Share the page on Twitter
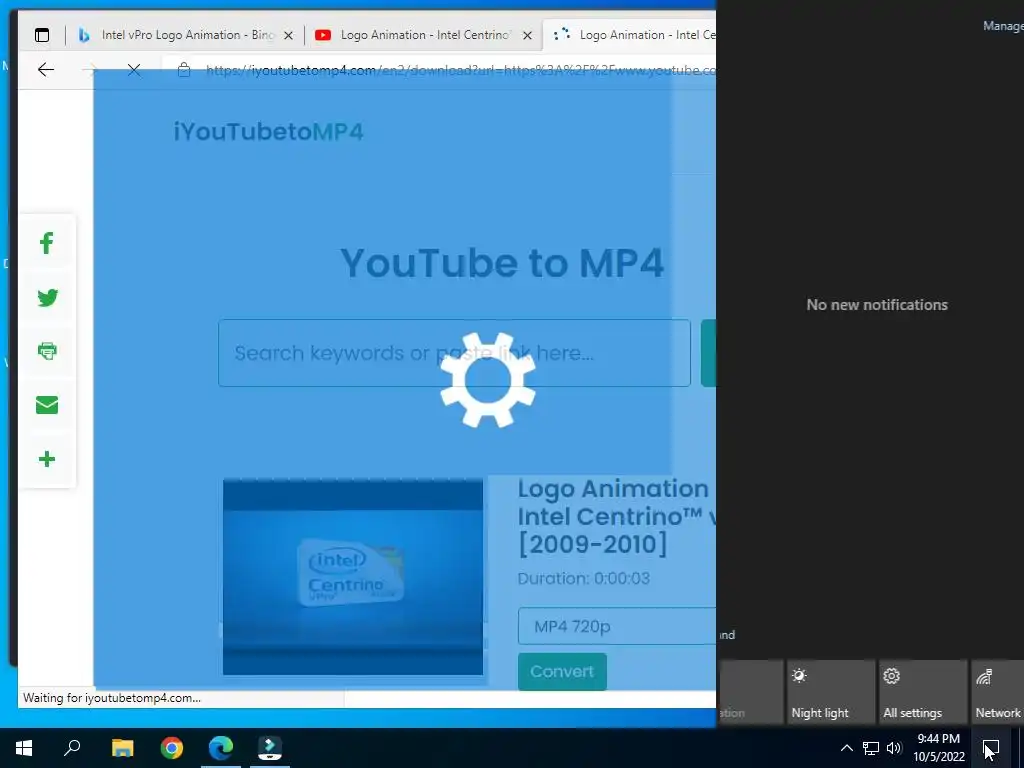Screen dimensions: 1024x768 pyautogui.click(x=47, y=298)
